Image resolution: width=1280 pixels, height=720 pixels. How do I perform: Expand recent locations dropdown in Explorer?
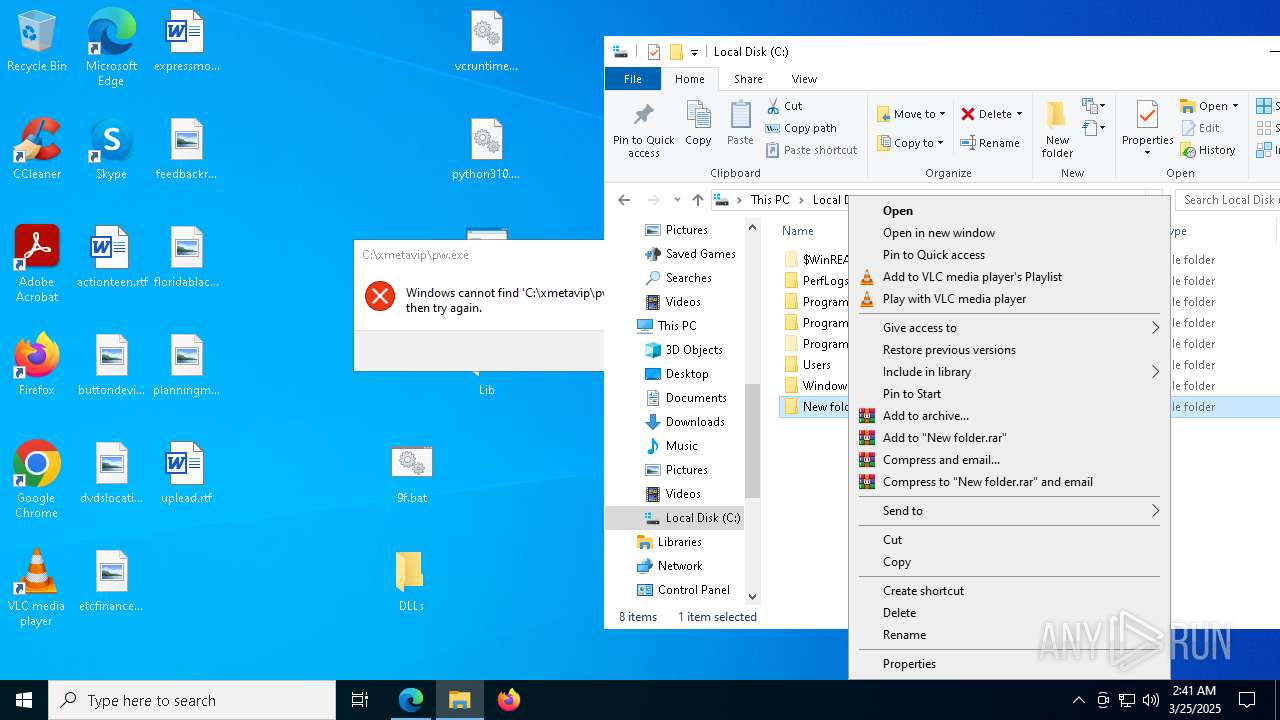click(677, 200)
